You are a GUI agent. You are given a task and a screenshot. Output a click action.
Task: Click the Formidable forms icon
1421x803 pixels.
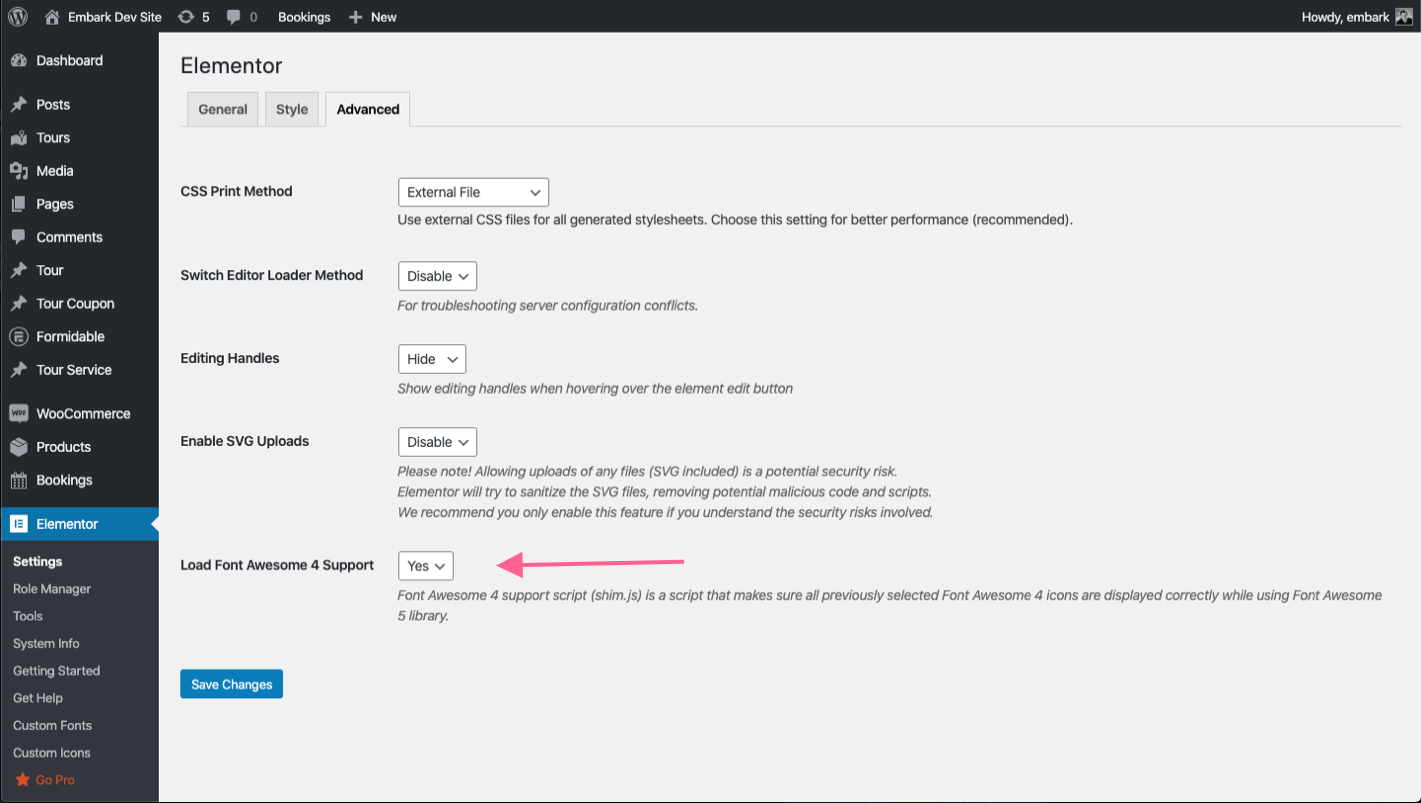(19, 337)
